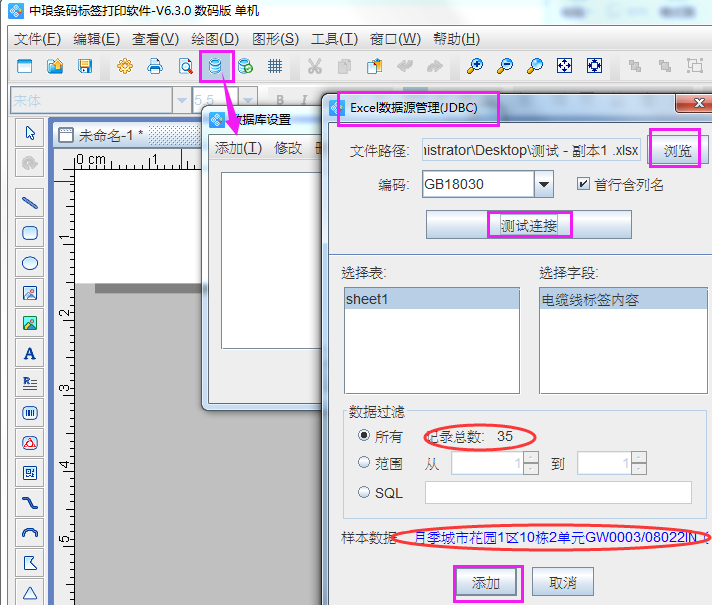Click 修改 in database settings window
The width and height of the screenshot is (712, 605).
point(288,148)
